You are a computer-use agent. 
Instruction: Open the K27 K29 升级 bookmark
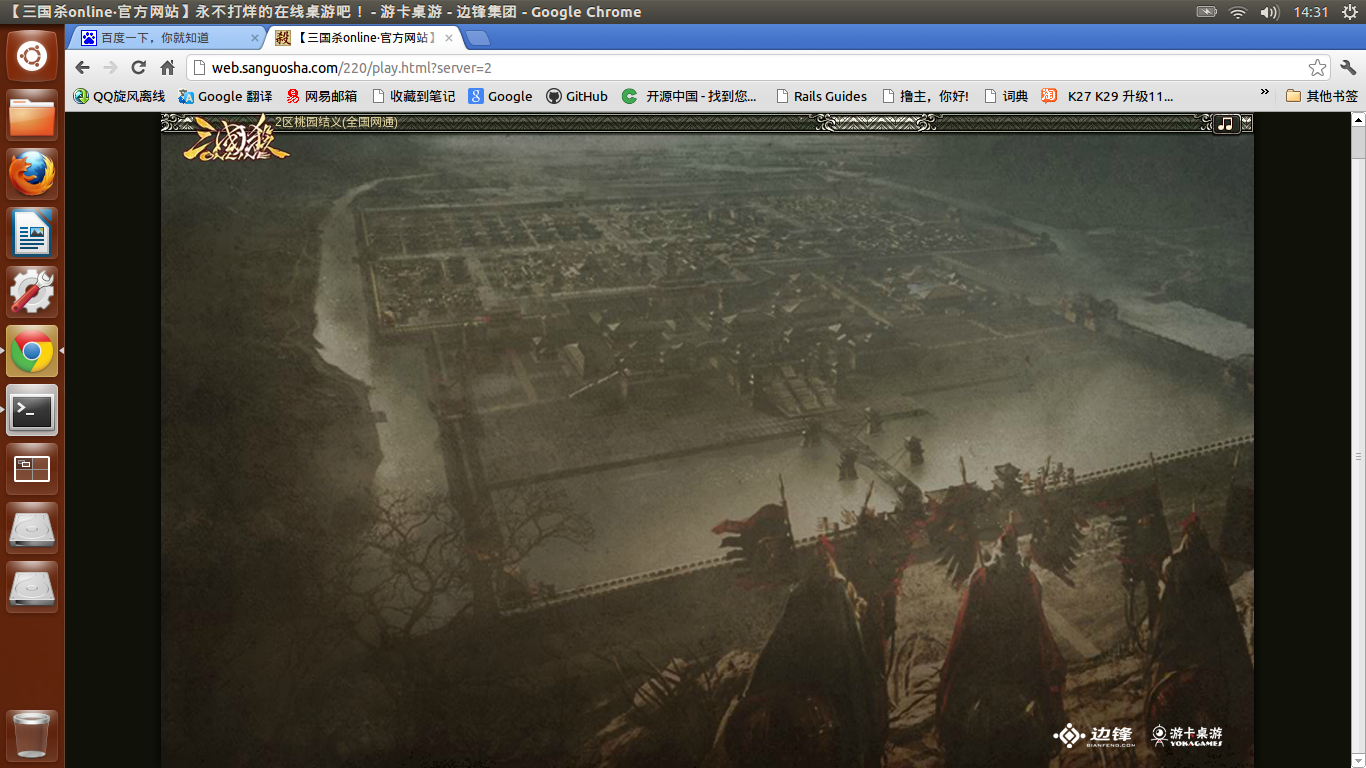(1107, 96)
